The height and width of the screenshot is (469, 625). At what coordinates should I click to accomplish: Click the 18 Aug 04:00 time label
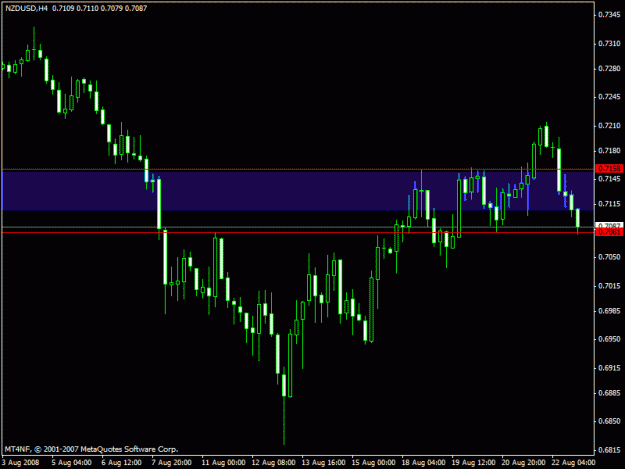click(423, 462)
